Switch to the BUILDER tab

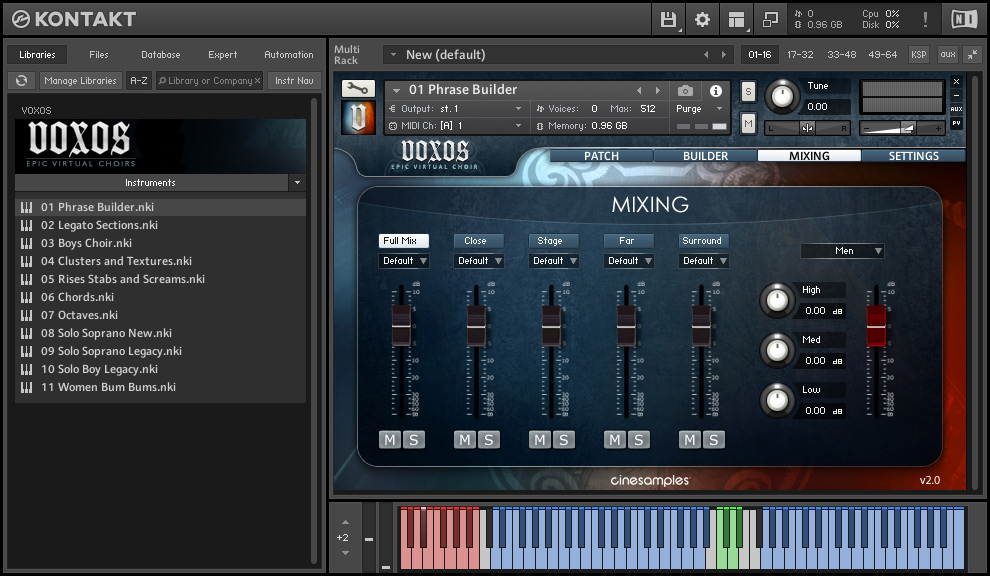coord(705,156)
